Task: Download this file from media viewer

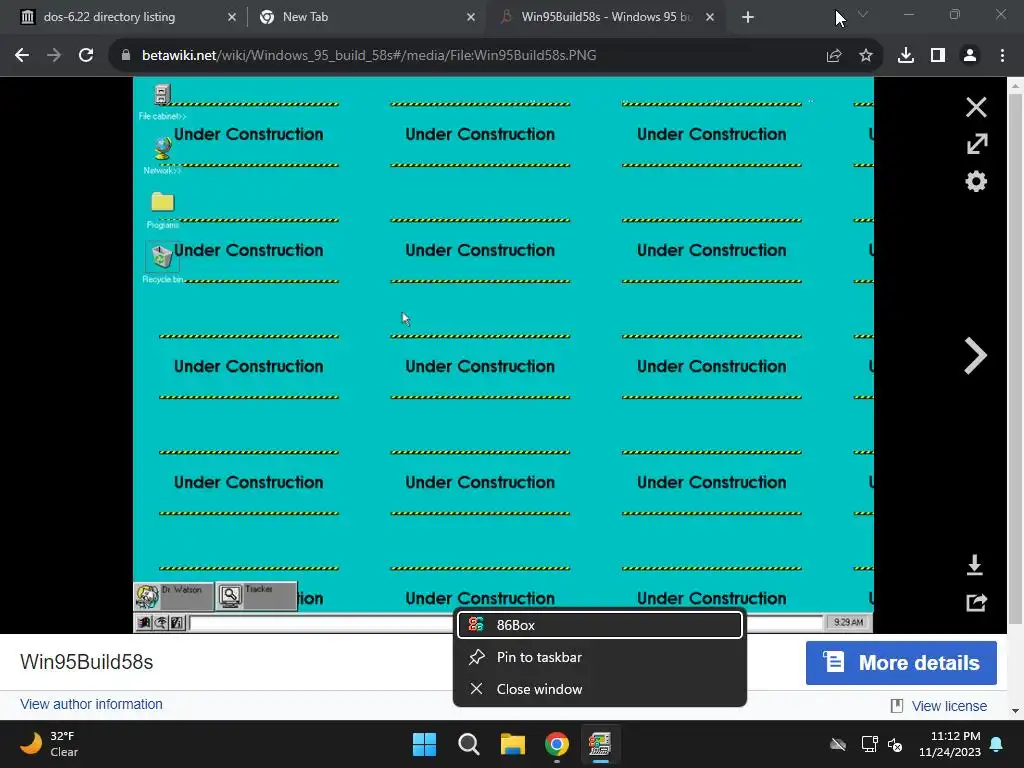Action: [x=974, y=565]
